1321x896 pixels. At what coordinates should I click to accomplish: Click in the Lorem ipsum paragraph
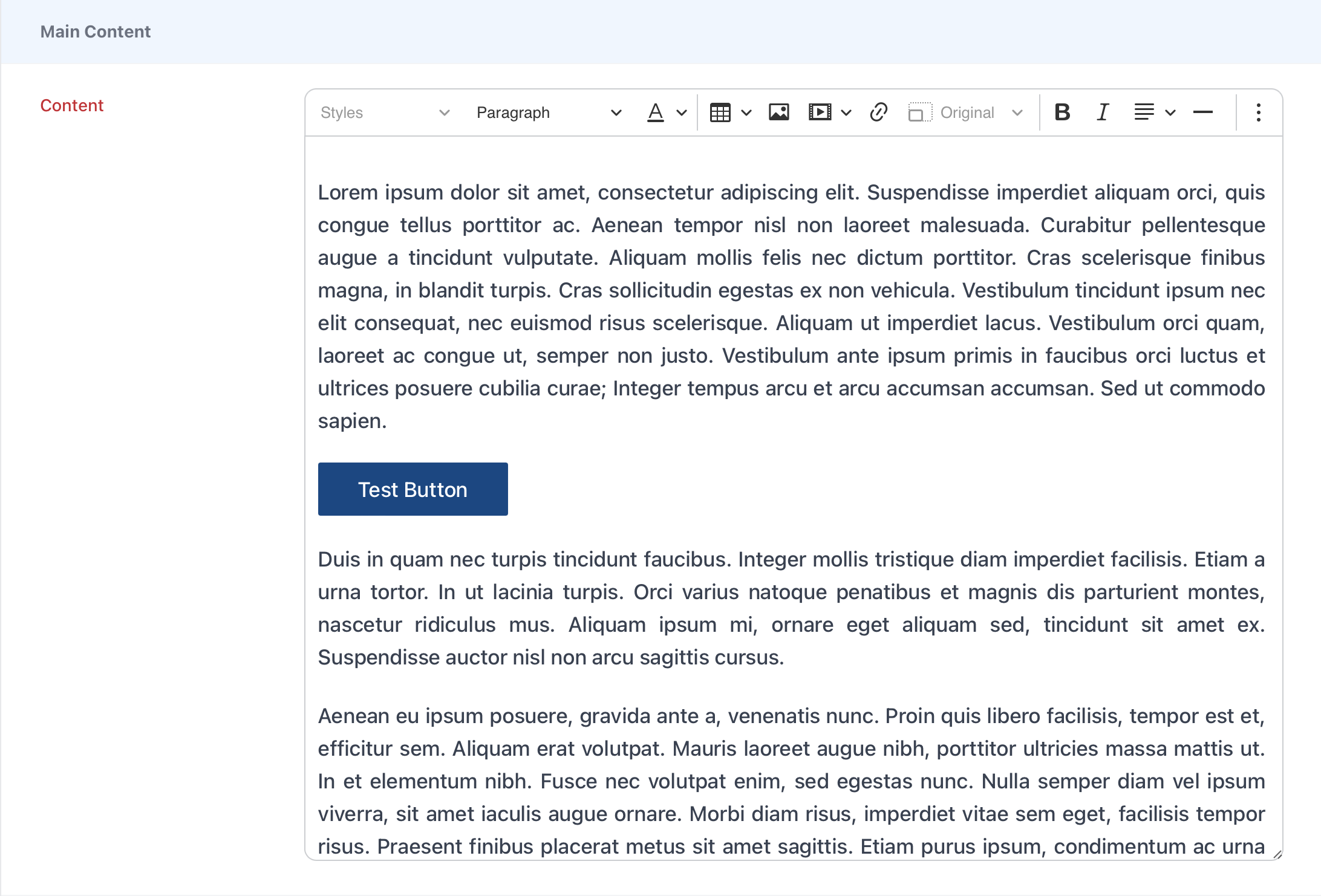(791, 307)
